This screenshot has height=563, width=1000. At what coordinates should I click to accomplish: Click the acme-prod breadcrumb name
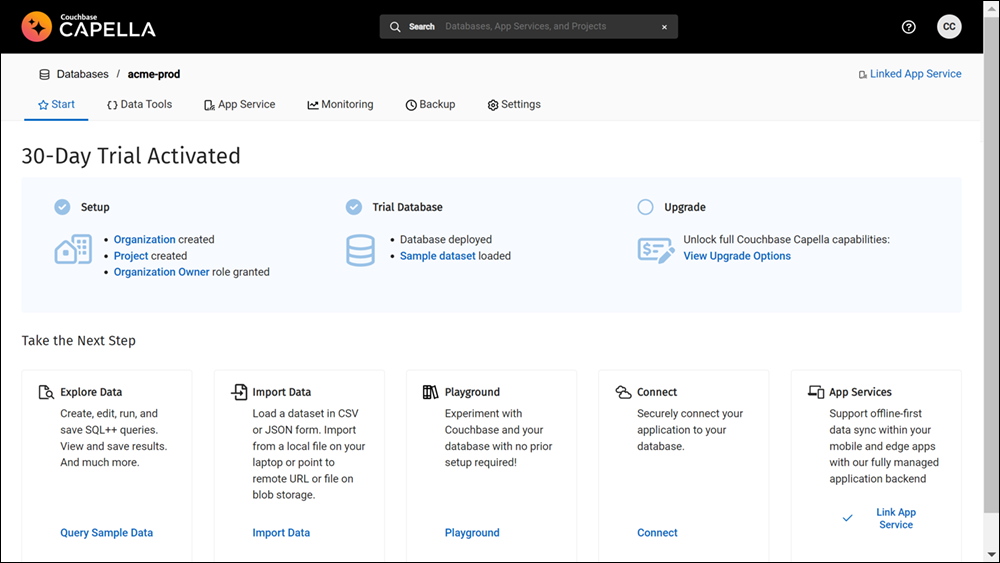coord(154,74)
